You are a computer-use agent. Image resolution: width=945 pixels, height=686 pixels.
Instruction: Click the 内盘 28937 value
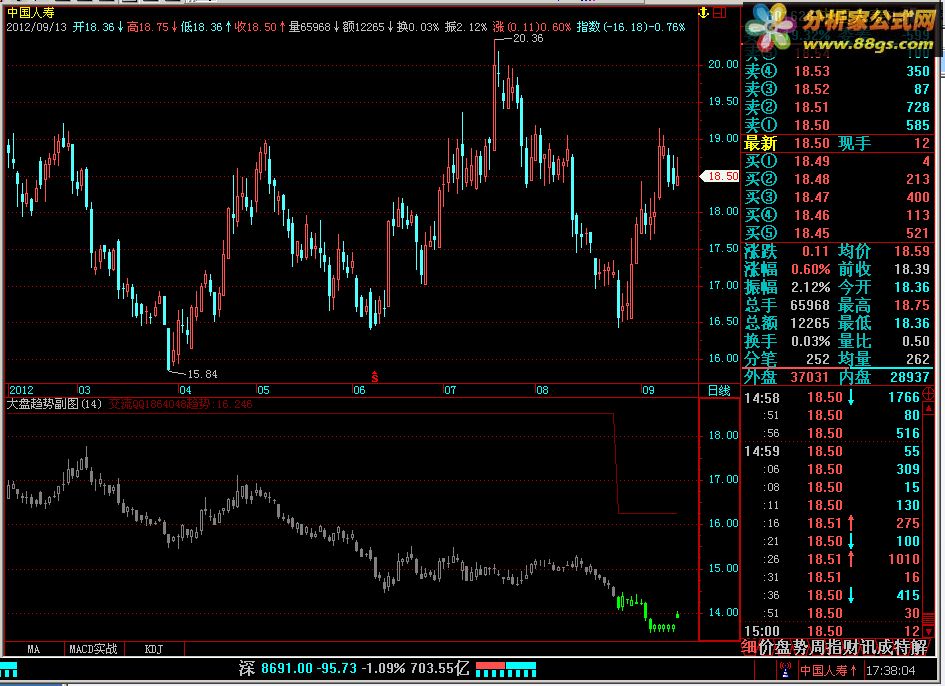coord(910,377)
